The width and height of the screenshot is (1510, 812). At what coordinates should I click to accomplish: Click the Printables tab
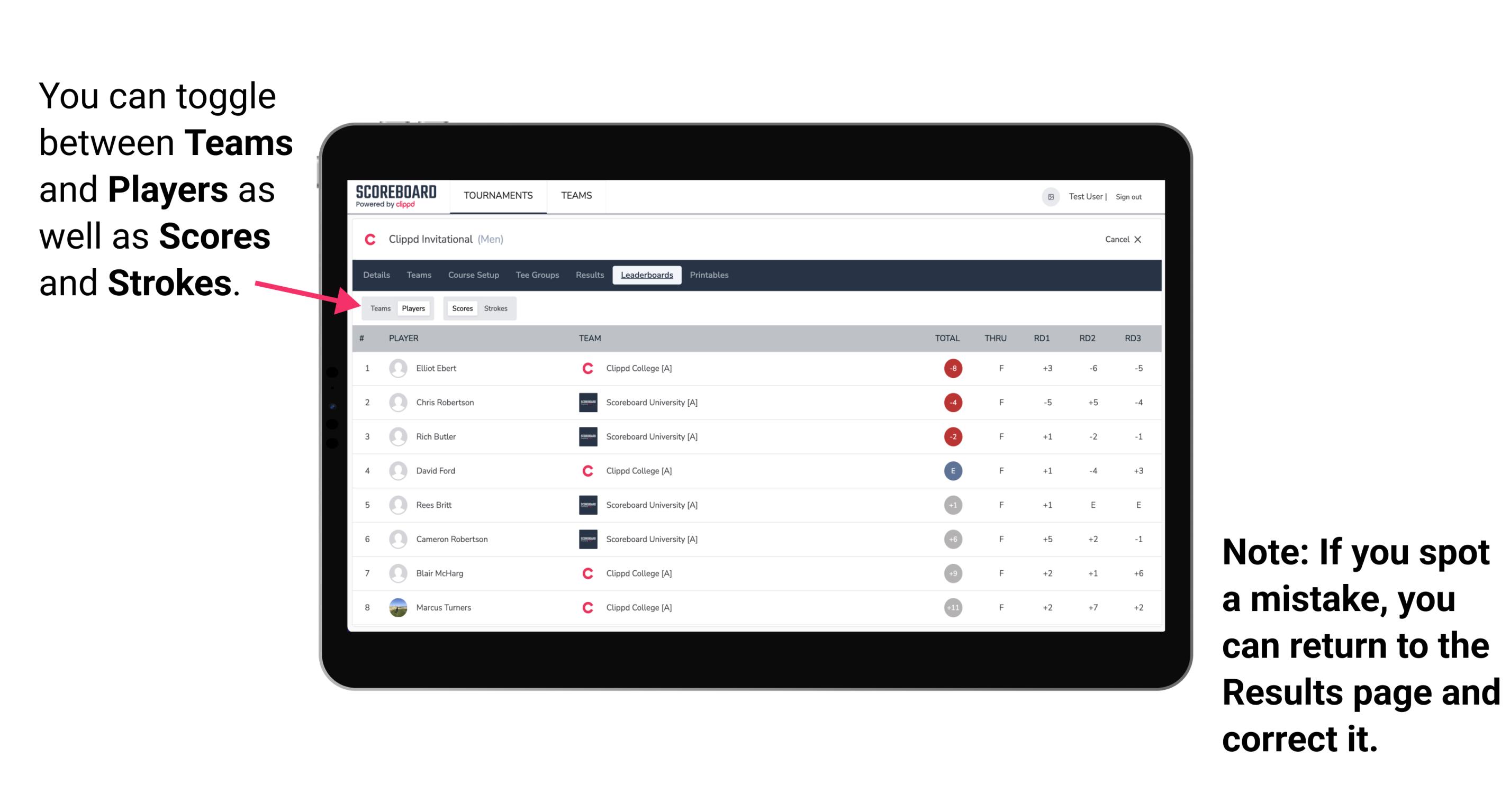711,275
